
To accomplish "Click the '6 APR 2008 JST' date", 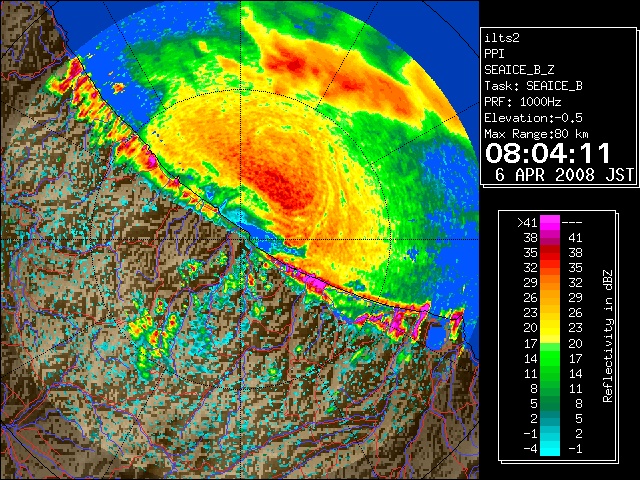I will pos(564,174).
